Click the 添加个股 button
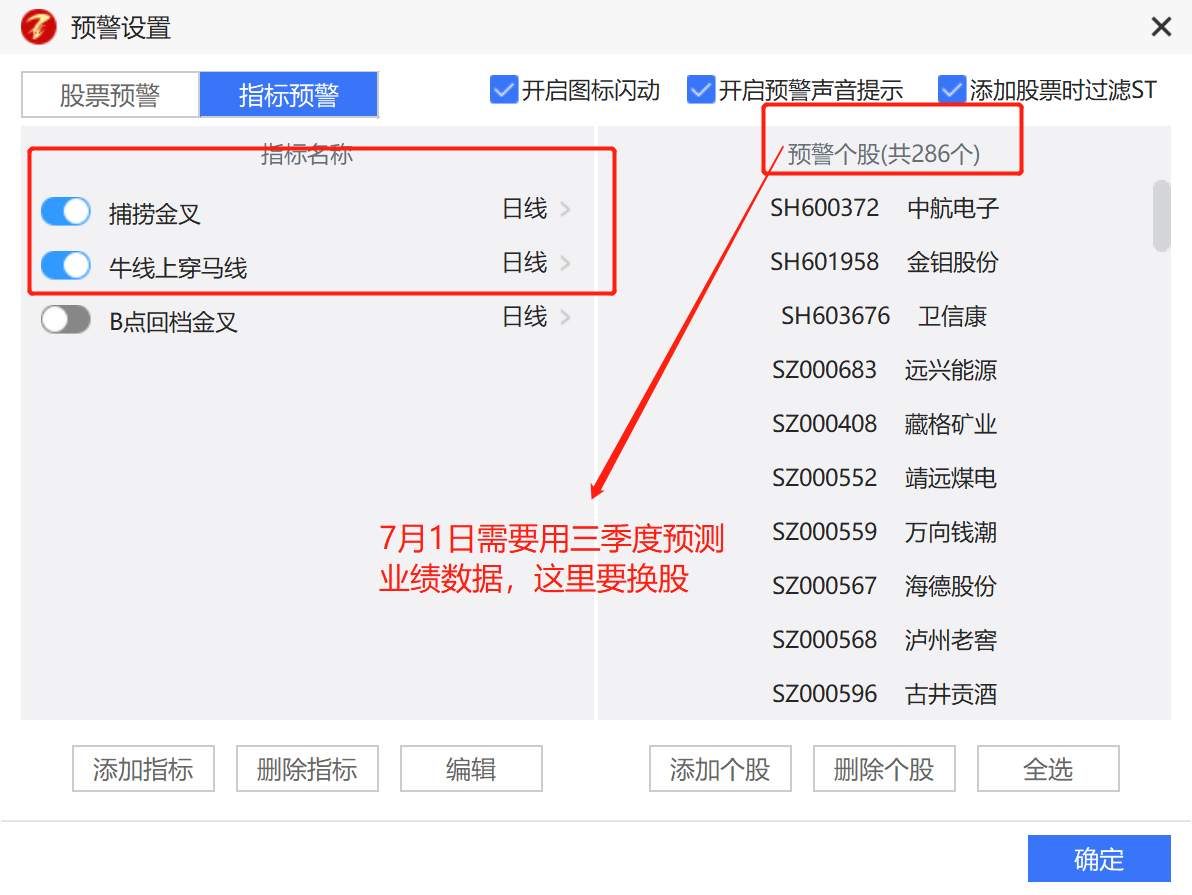The width and height of the screenshot is (1192, 895). point(720,769)
